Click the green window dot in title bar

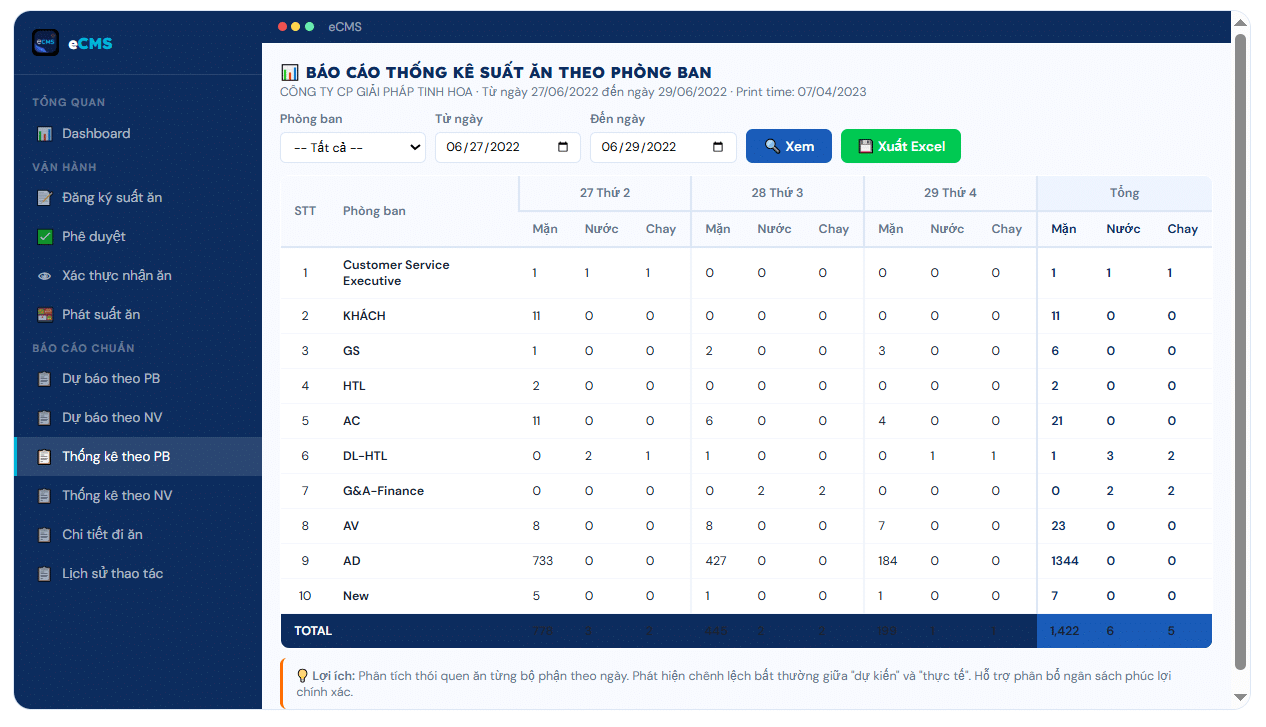click(x=309, y=27)
